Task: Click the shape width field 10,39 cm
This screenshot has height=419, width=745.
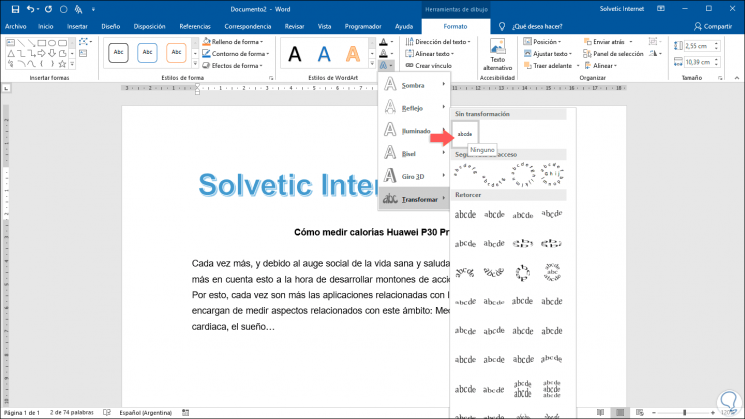Action: [702, 62]
